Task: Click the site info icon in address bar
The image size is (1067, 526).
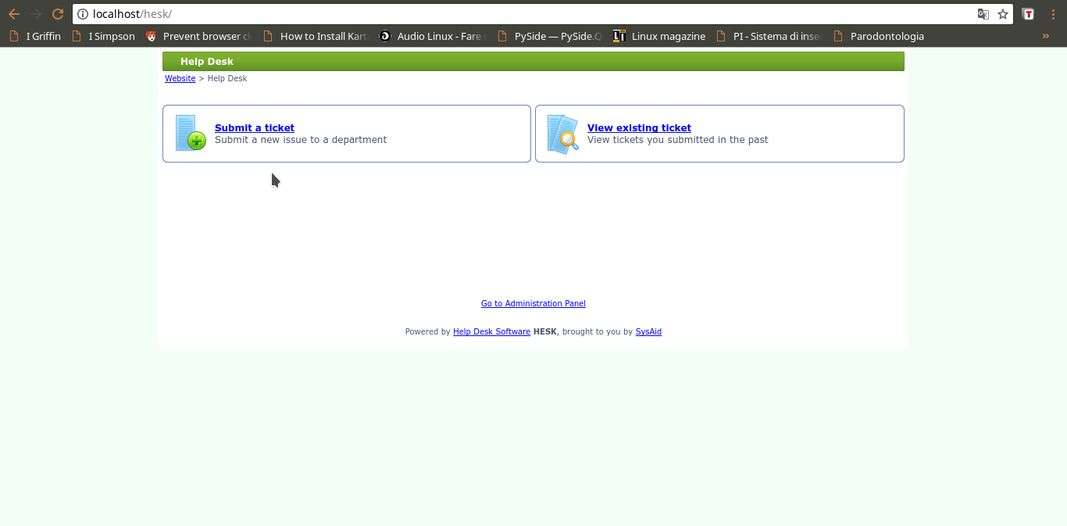Action: [82, 14]
